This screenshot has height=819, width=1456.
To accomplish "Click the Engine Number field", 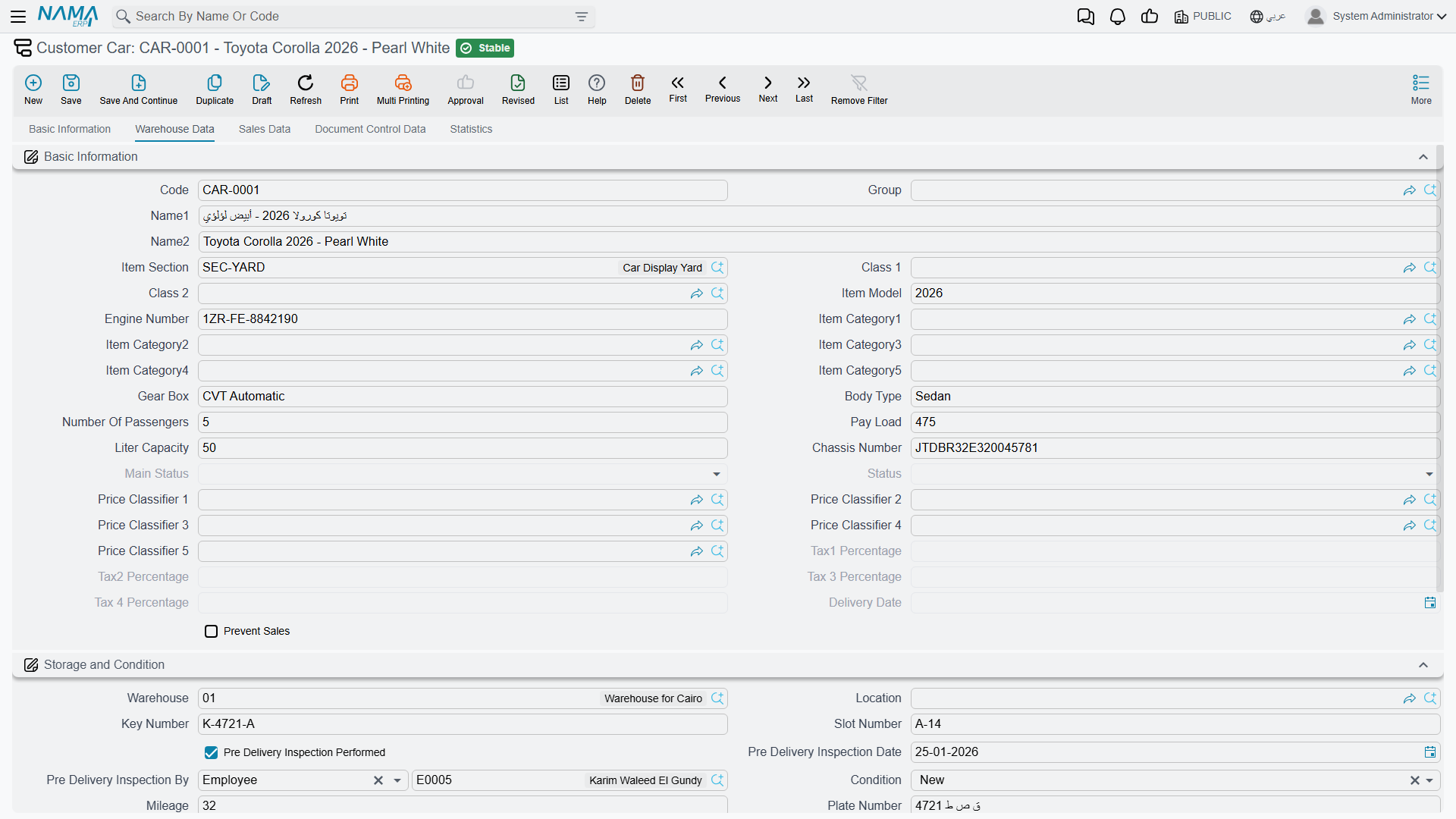I will 463,319.
